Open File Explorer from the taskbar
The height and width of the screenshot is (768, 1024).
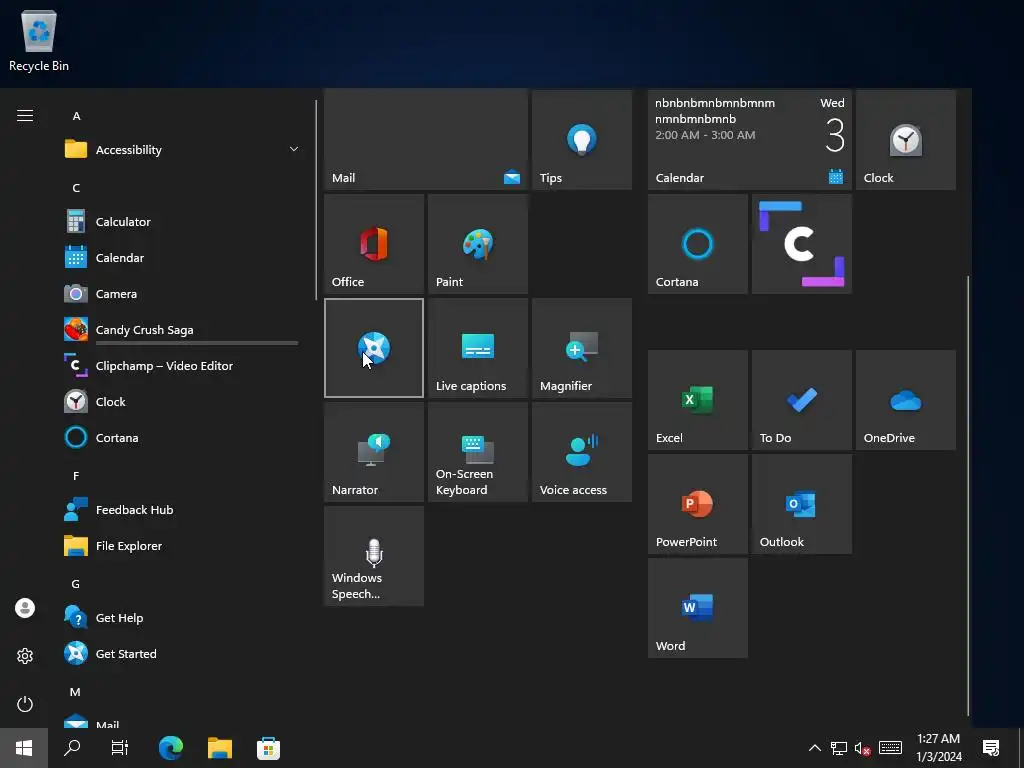(x=220, y=748)
